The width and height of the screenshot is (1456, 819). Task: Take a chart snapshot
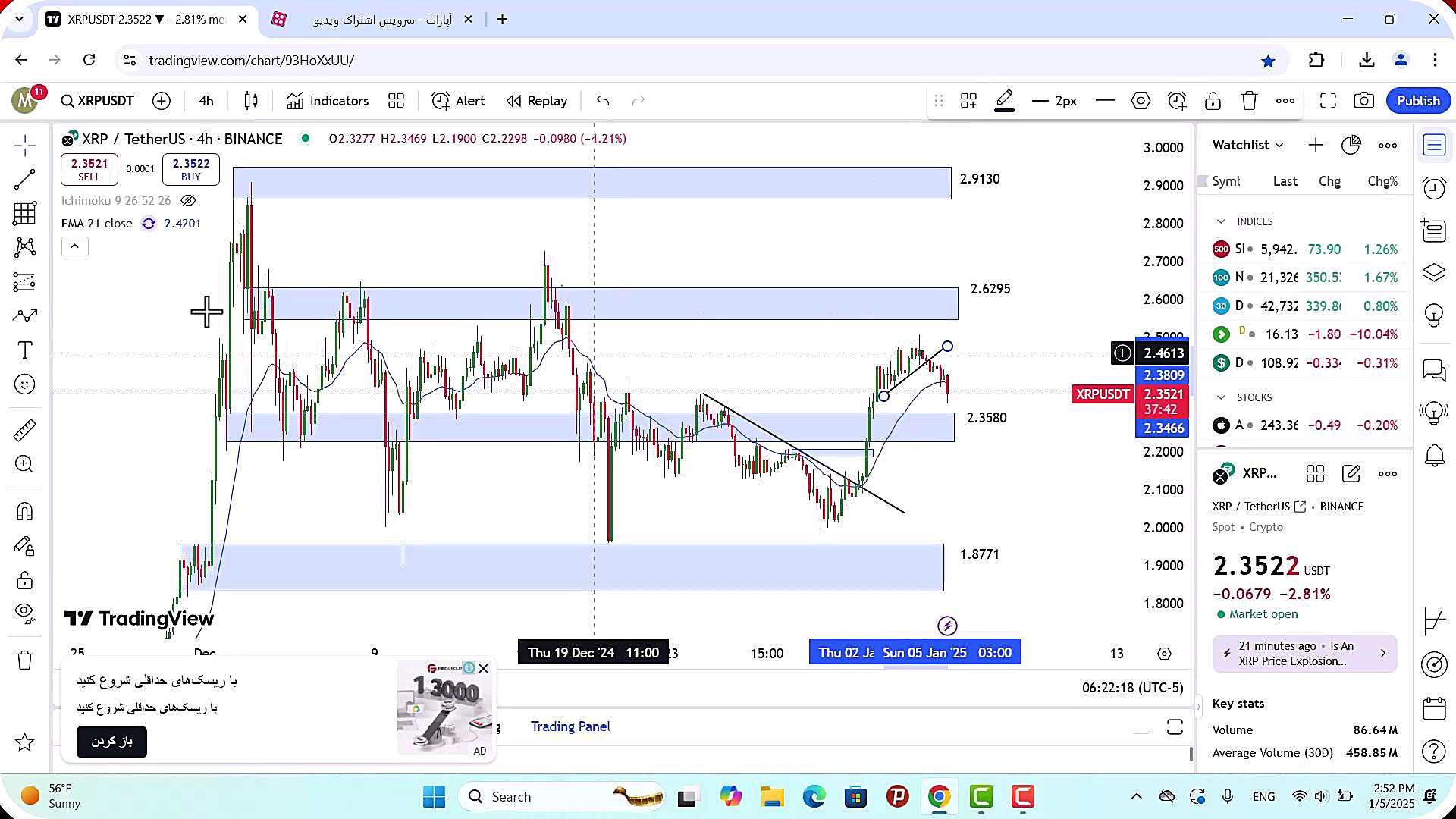pyautogui.click(x=1363, y=101)
